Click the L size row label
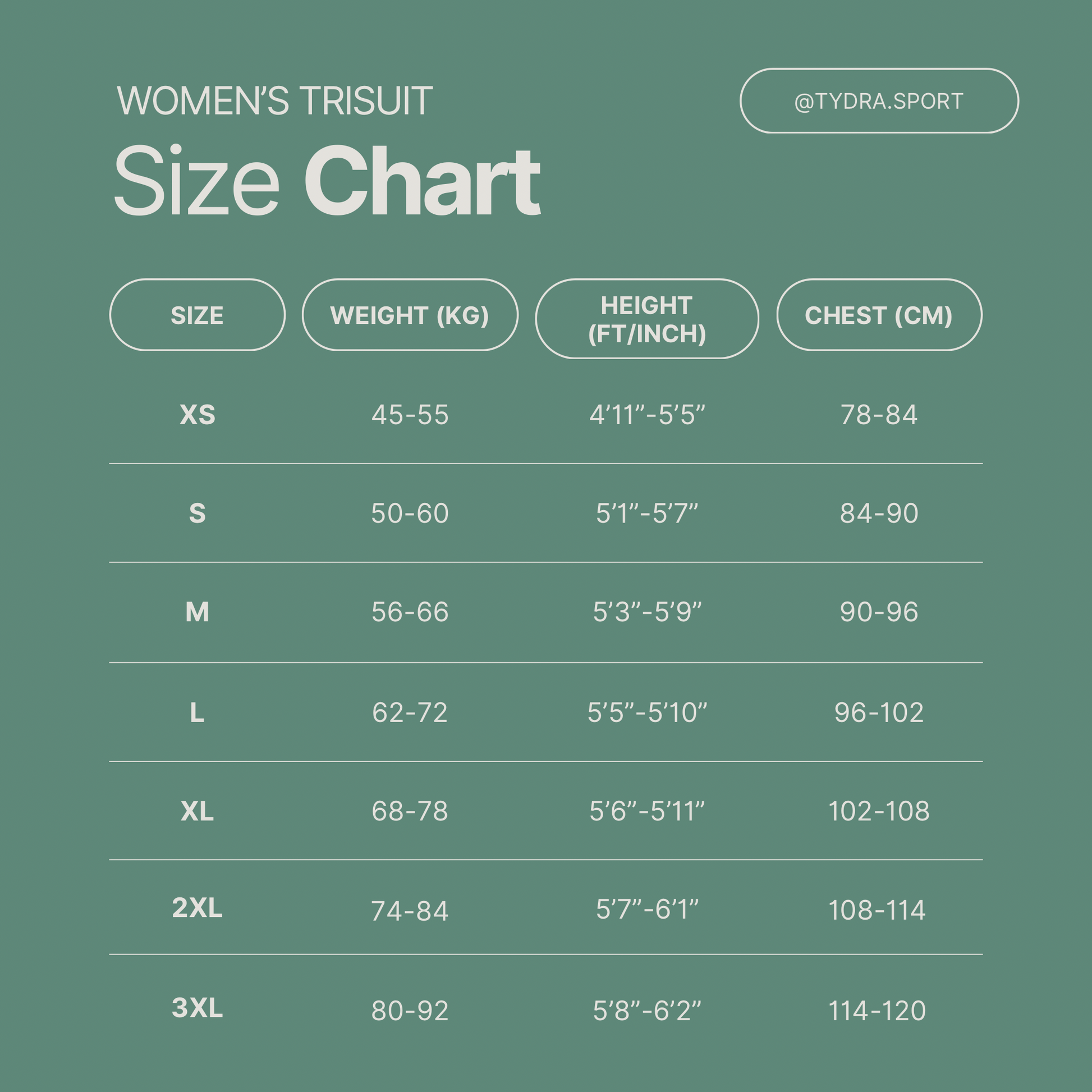The image size is (1092, 1092). point(198,712)
